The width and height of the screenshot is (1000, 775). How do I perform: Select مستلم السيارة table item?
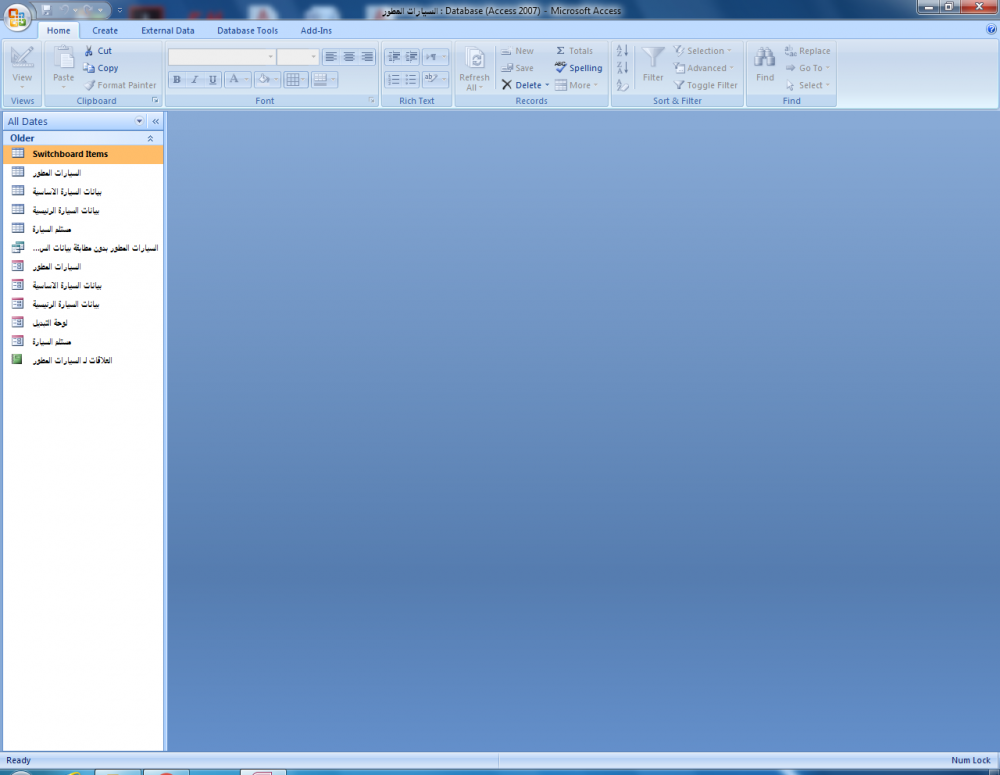pyautogui.click(x=83, y=229)
